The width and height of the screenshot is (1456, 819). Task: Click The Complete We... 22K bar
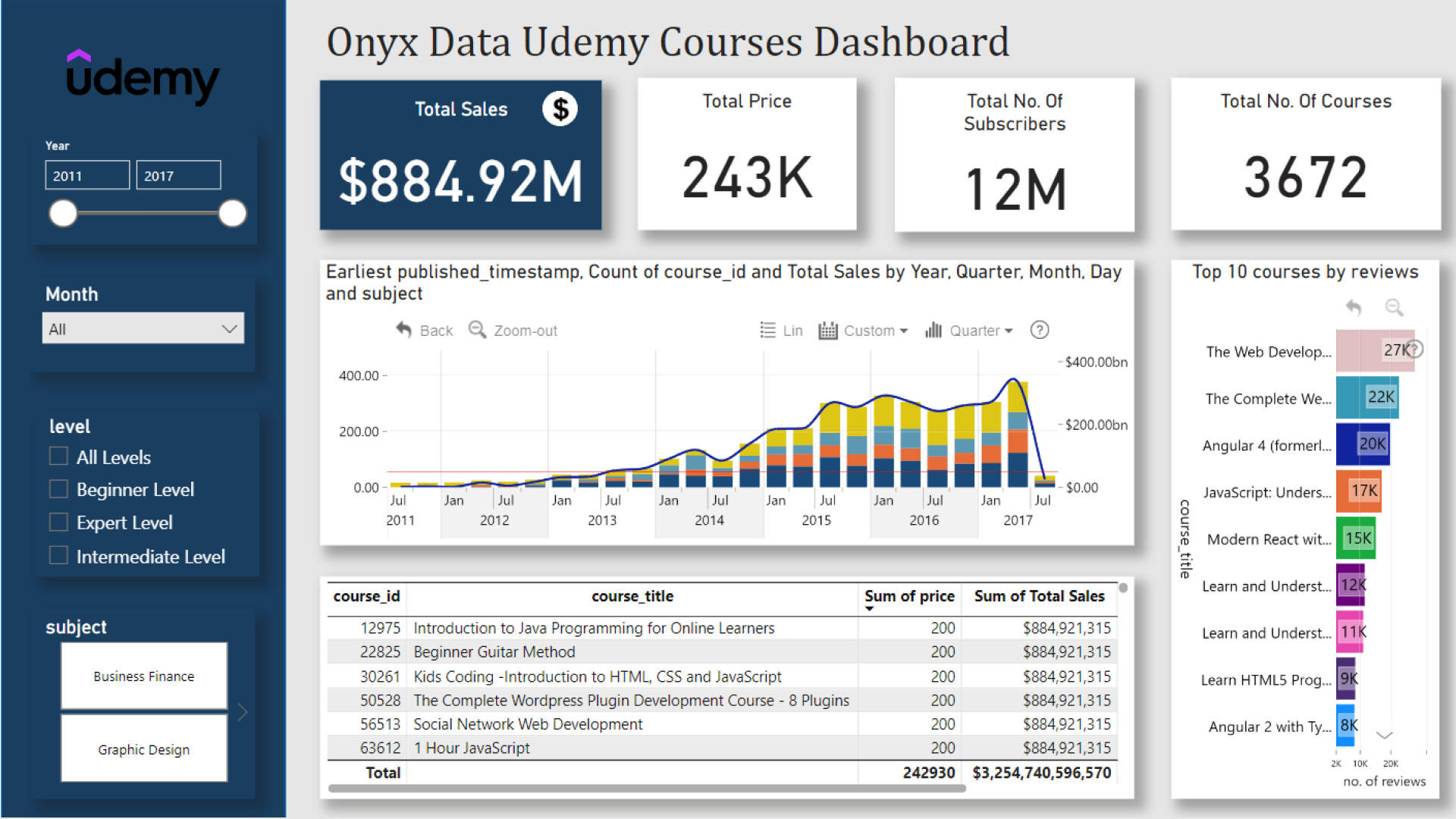coord(1367,397)
